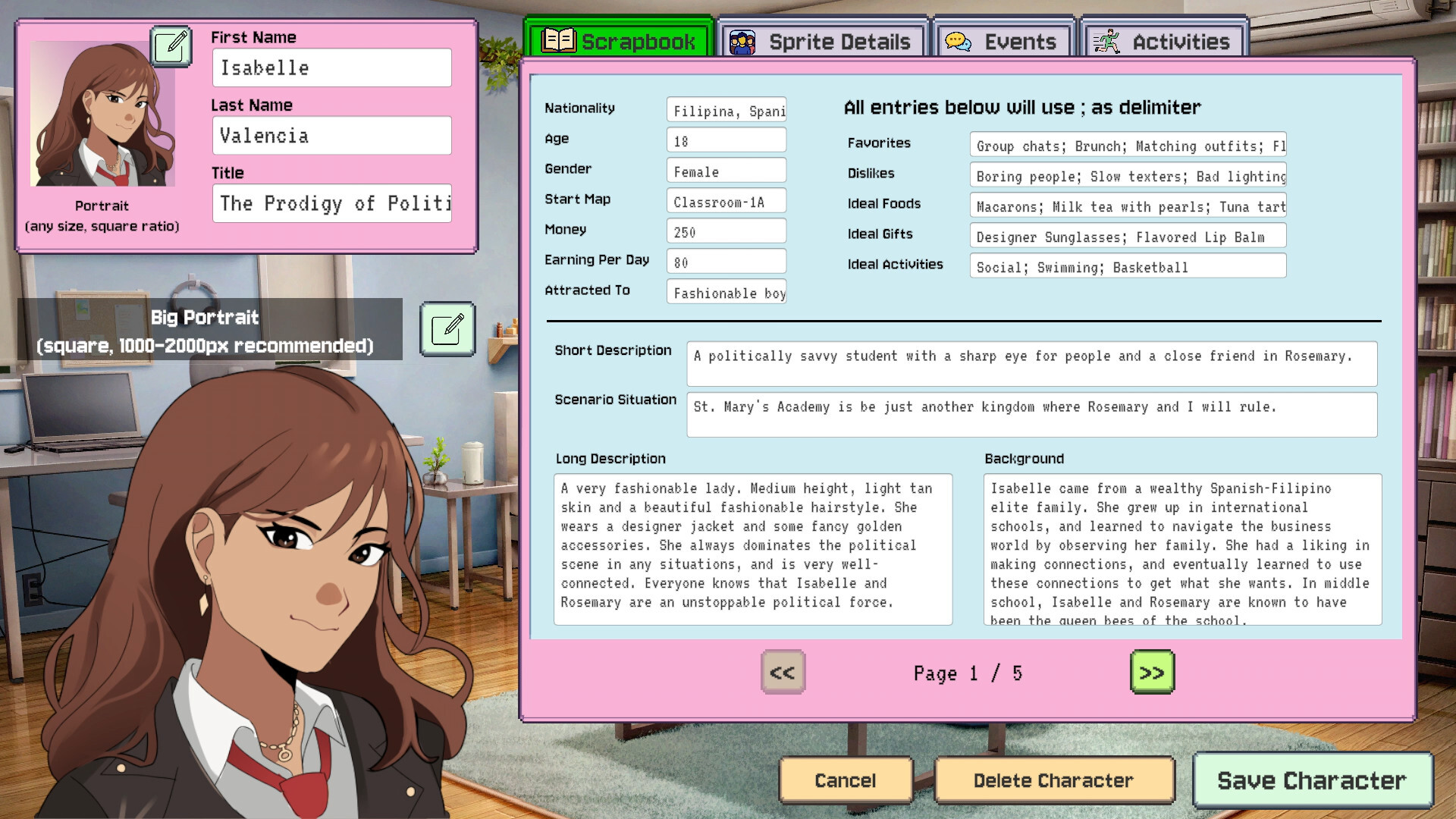Click the 'Long Description' heading
This screenshot has width=1456, height=819.
610,459
